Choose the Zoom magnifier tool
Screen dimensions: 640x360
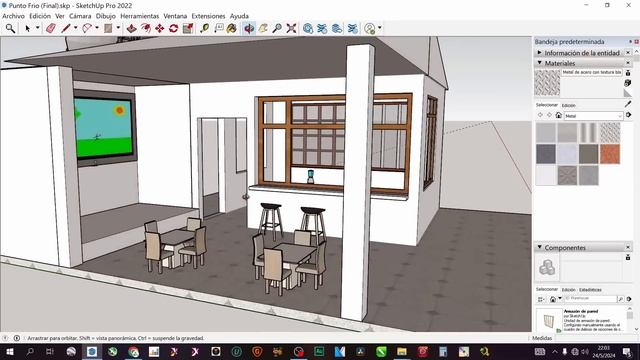coord(277,28)
